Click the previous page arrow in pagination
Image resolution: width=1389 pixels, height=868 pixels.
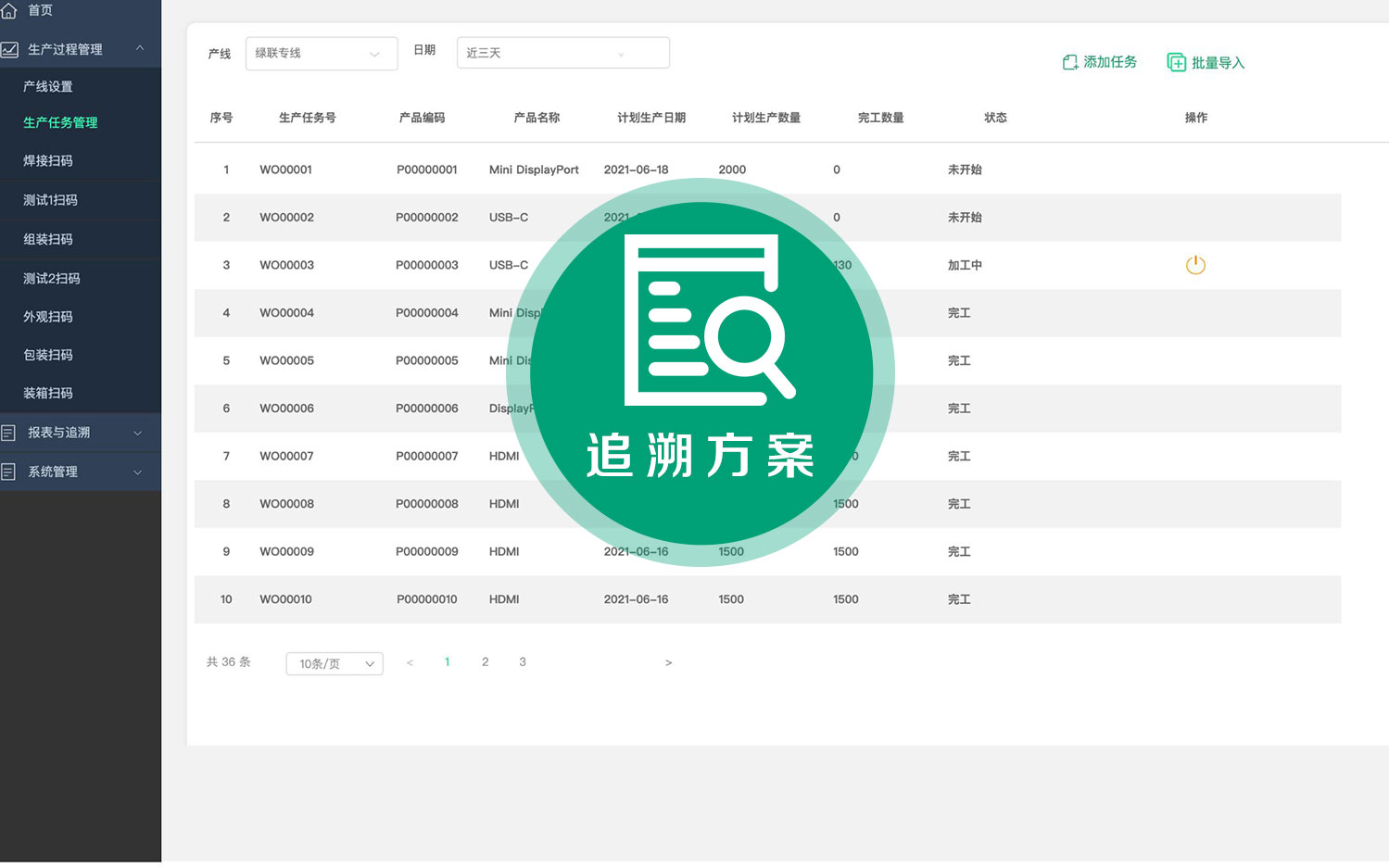point(410,662)
